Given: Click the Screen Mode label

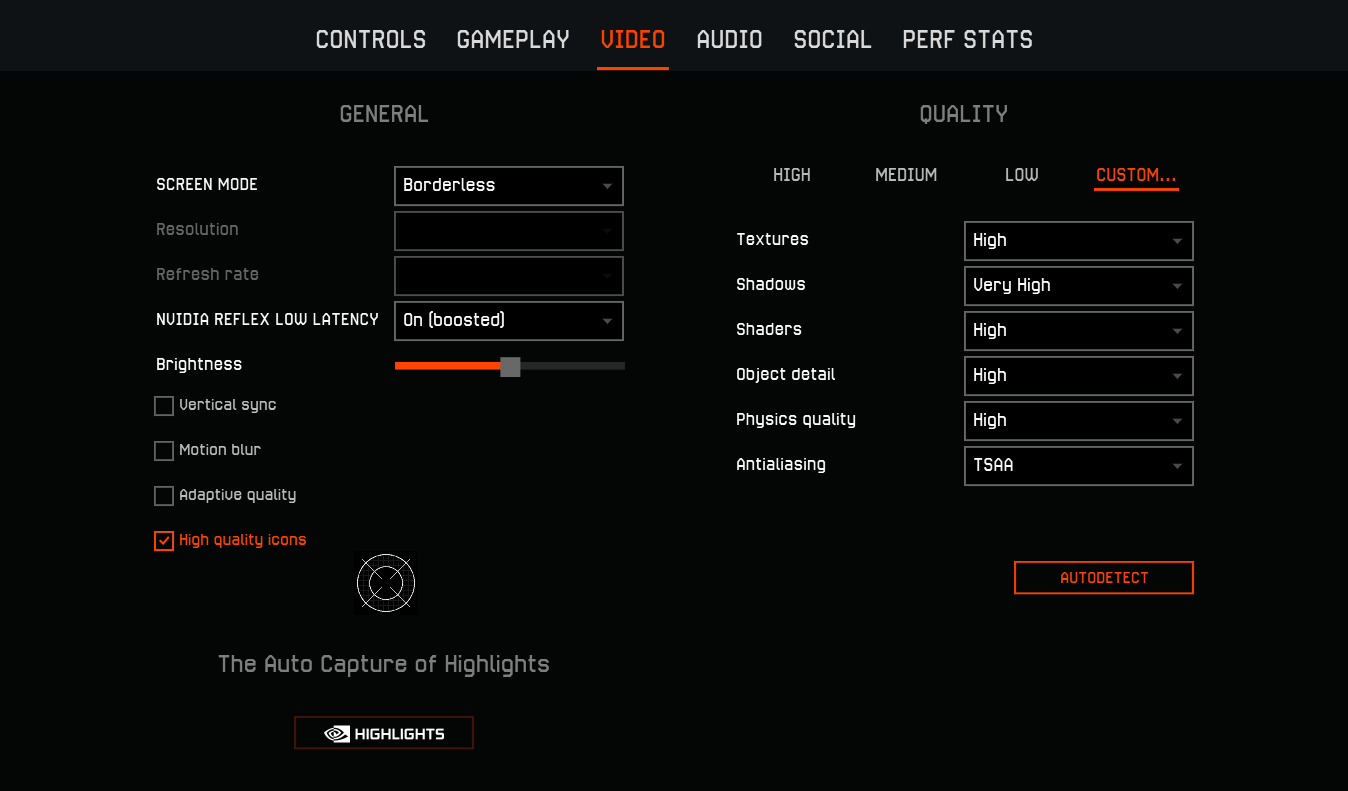Looking at the screenshot, I should 207,185.
